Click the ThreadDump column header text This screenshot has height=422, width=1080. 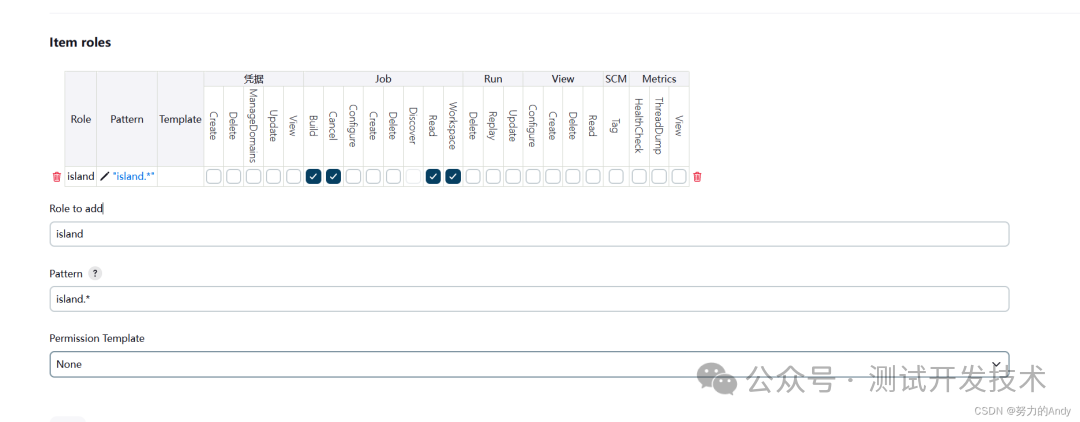click(x=659, y=126)
